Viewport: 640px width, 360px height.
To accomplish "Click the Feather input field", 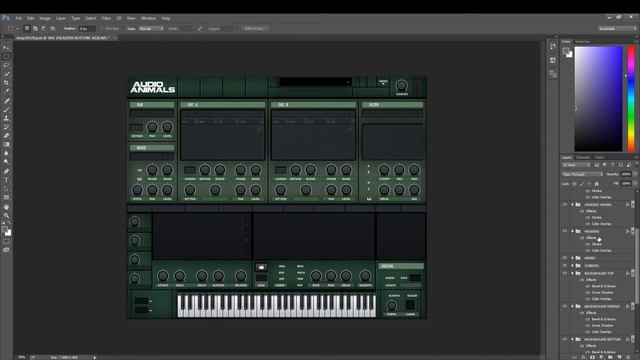I will point(87,29).
